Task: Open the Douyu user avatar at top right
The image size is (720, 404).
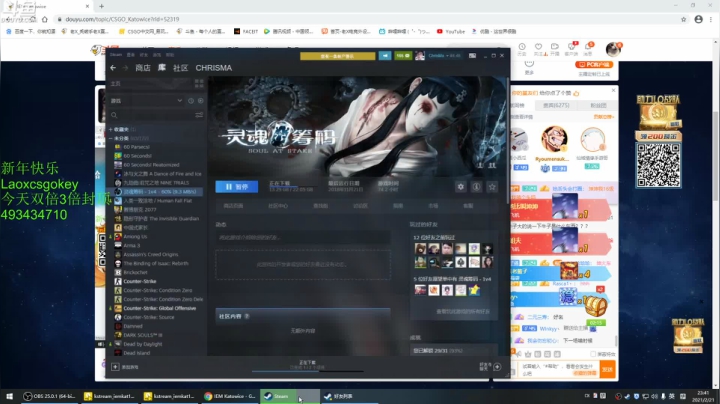Action: [x=613, y=49]
